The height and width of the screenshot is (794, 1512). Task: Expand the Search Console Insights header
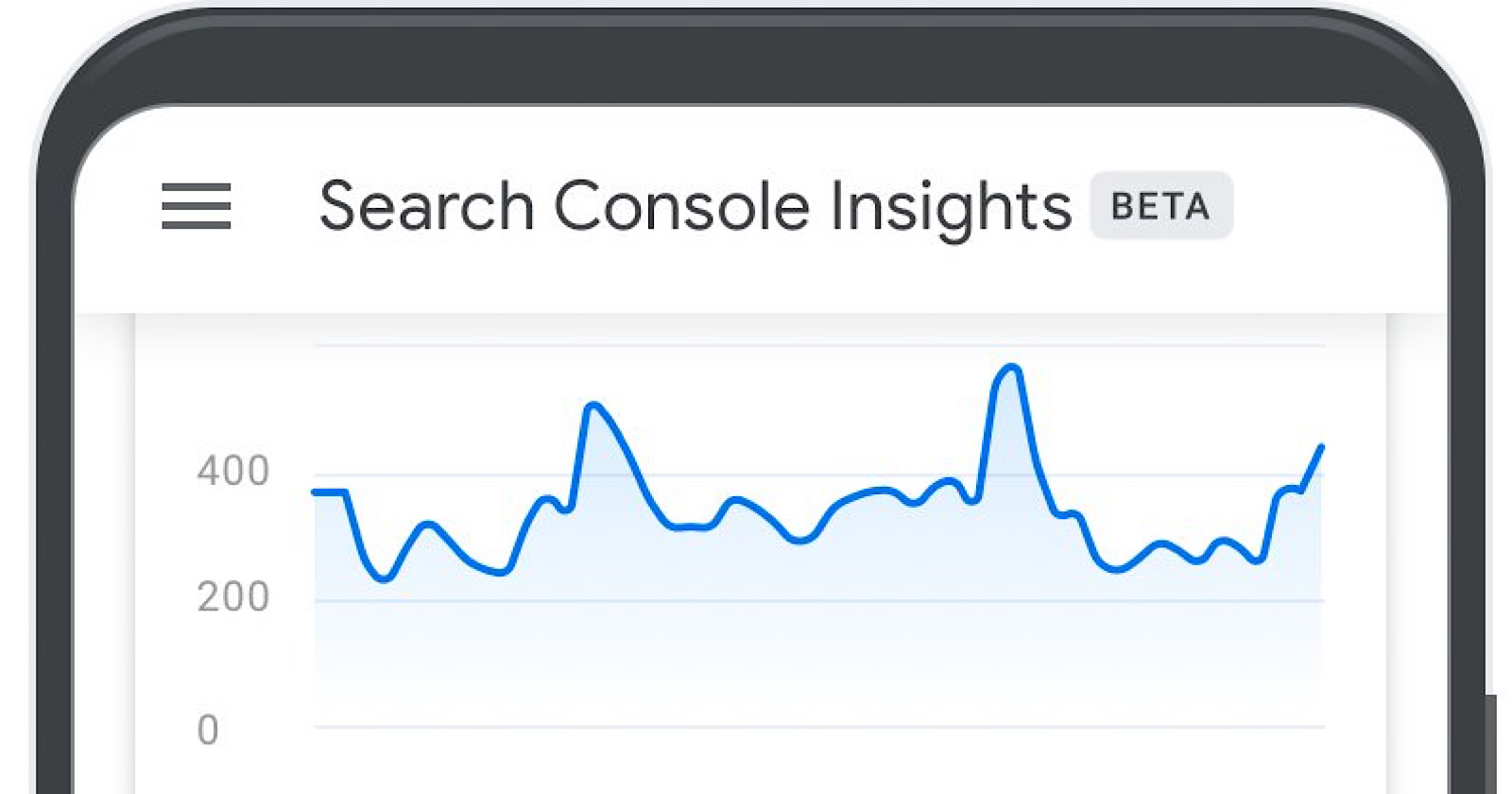[696, 206]
